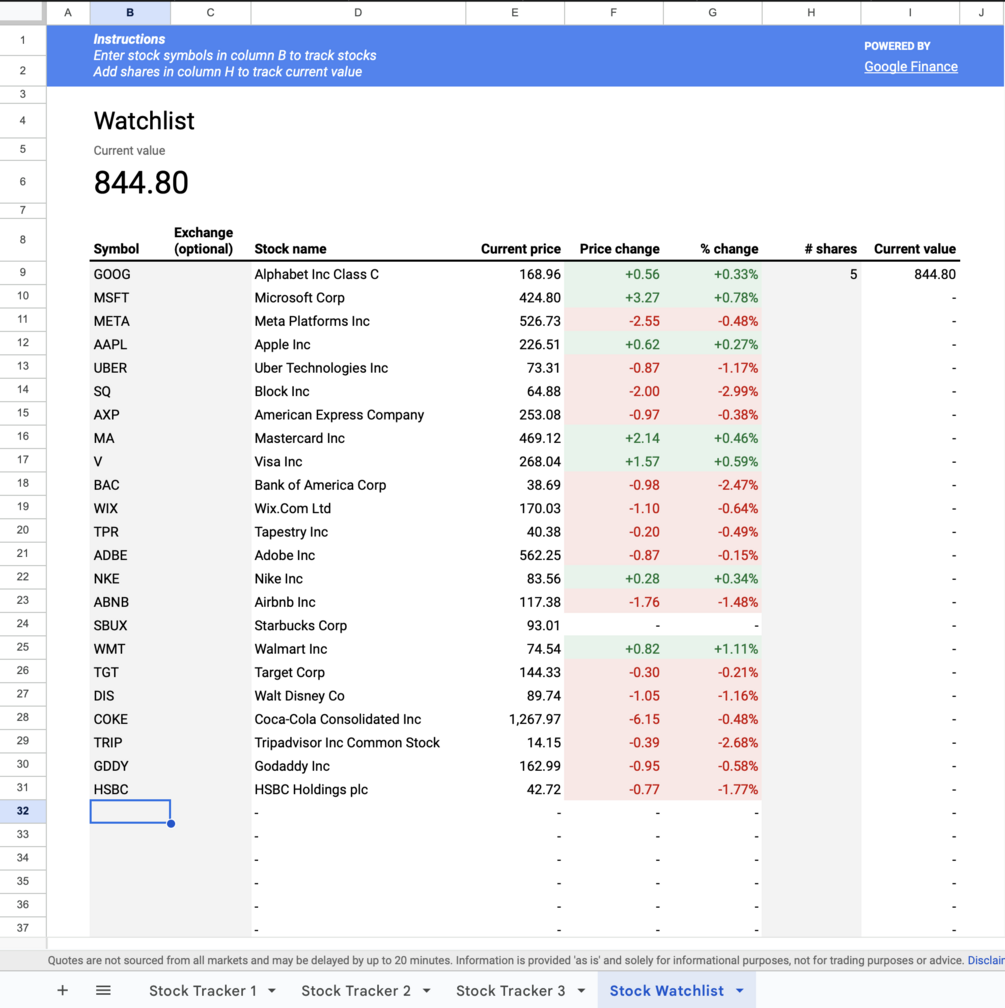Select the GOOG symbol cell
This screenshot has width=1005, height=1008.
130,274
